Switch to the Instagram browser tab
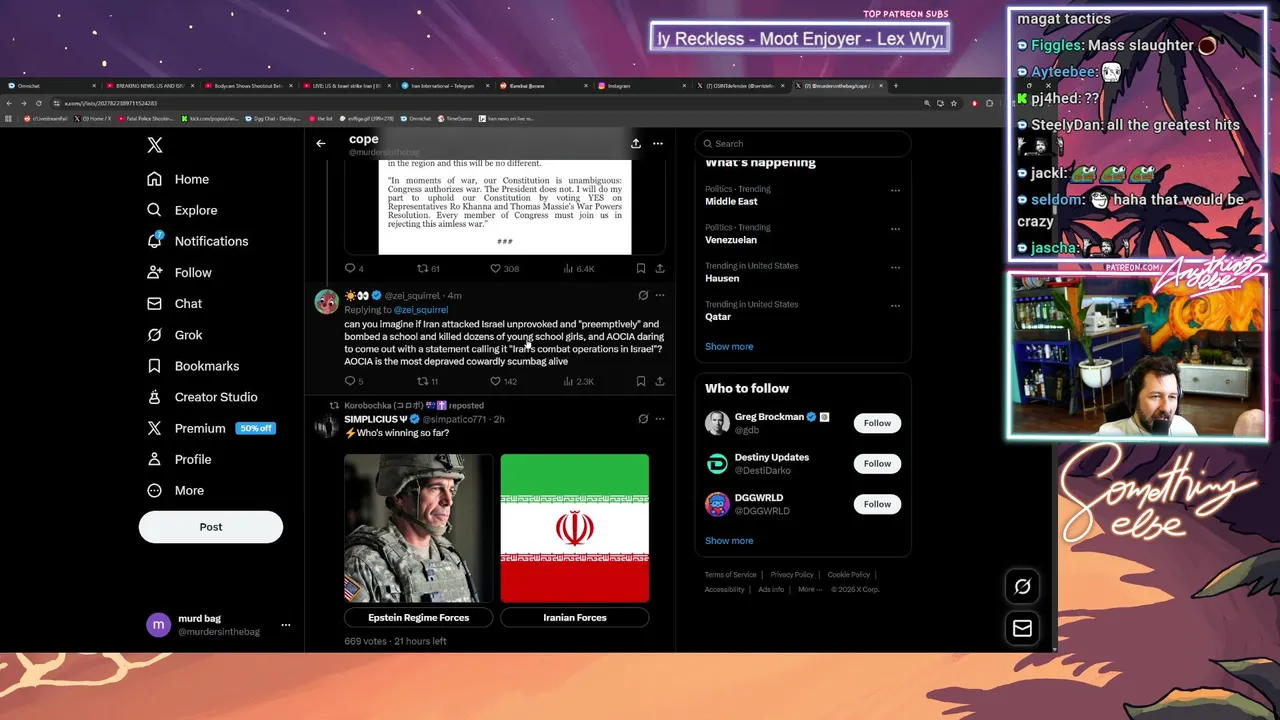The height and width of the screenshot is (720, 1280). [643, 86]
